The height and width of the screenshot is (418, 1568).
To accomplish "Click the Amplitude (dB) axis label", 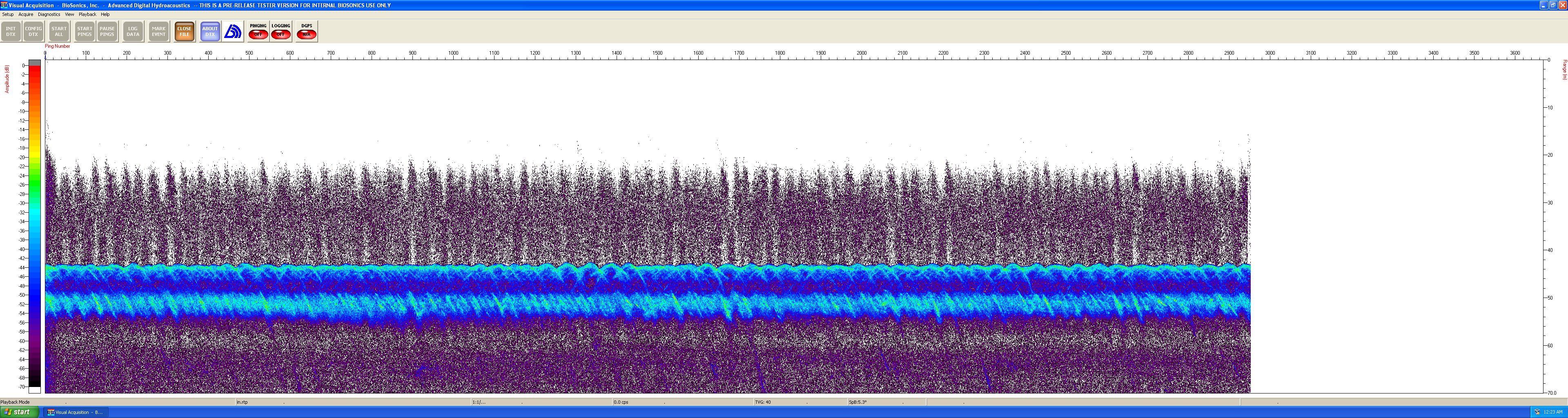I will click(7, 79).
